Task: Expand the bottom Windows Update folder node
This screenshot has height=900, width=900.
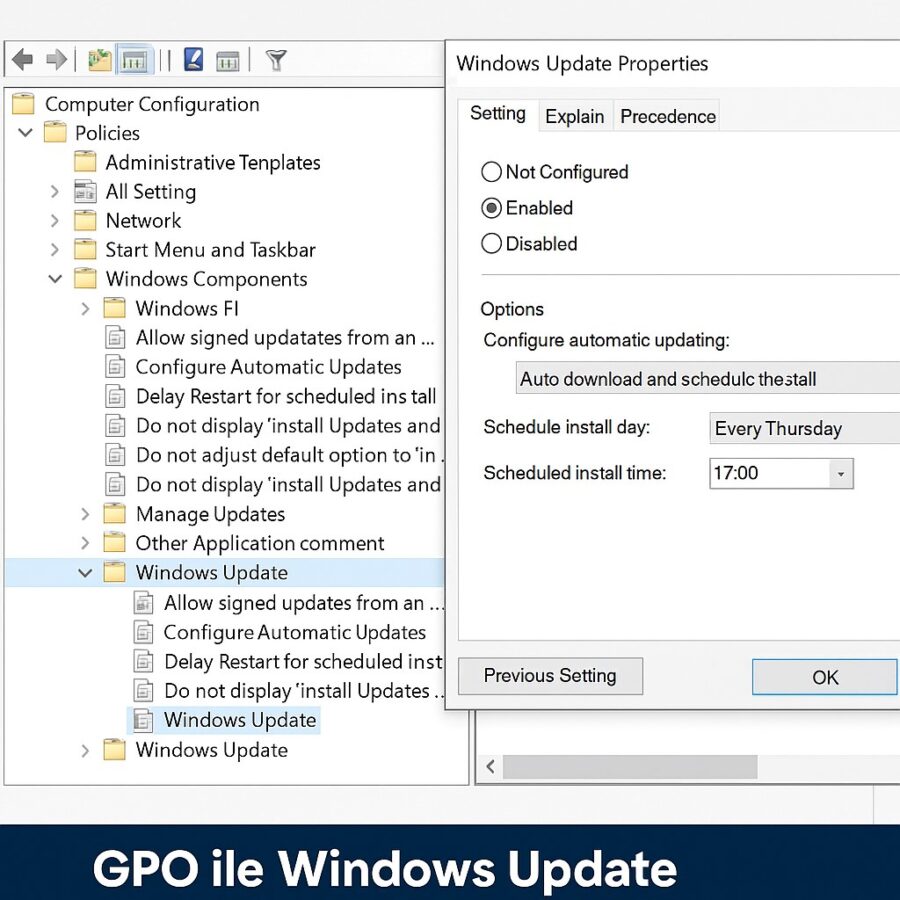Action: (85, 750)
